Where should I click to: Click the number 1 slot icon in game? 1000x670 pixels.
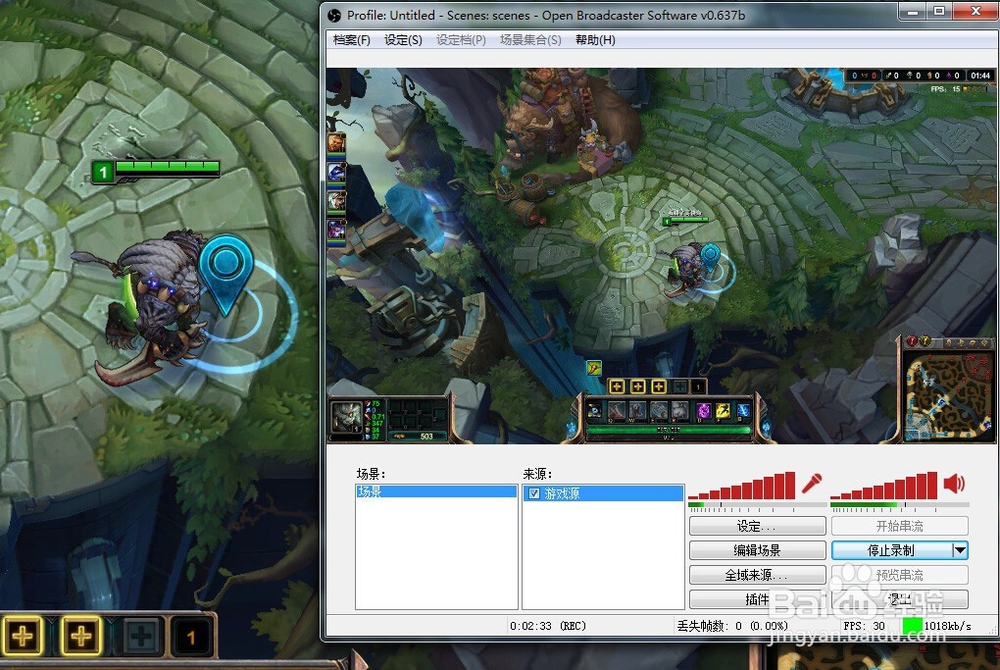[x=191, y=636]
